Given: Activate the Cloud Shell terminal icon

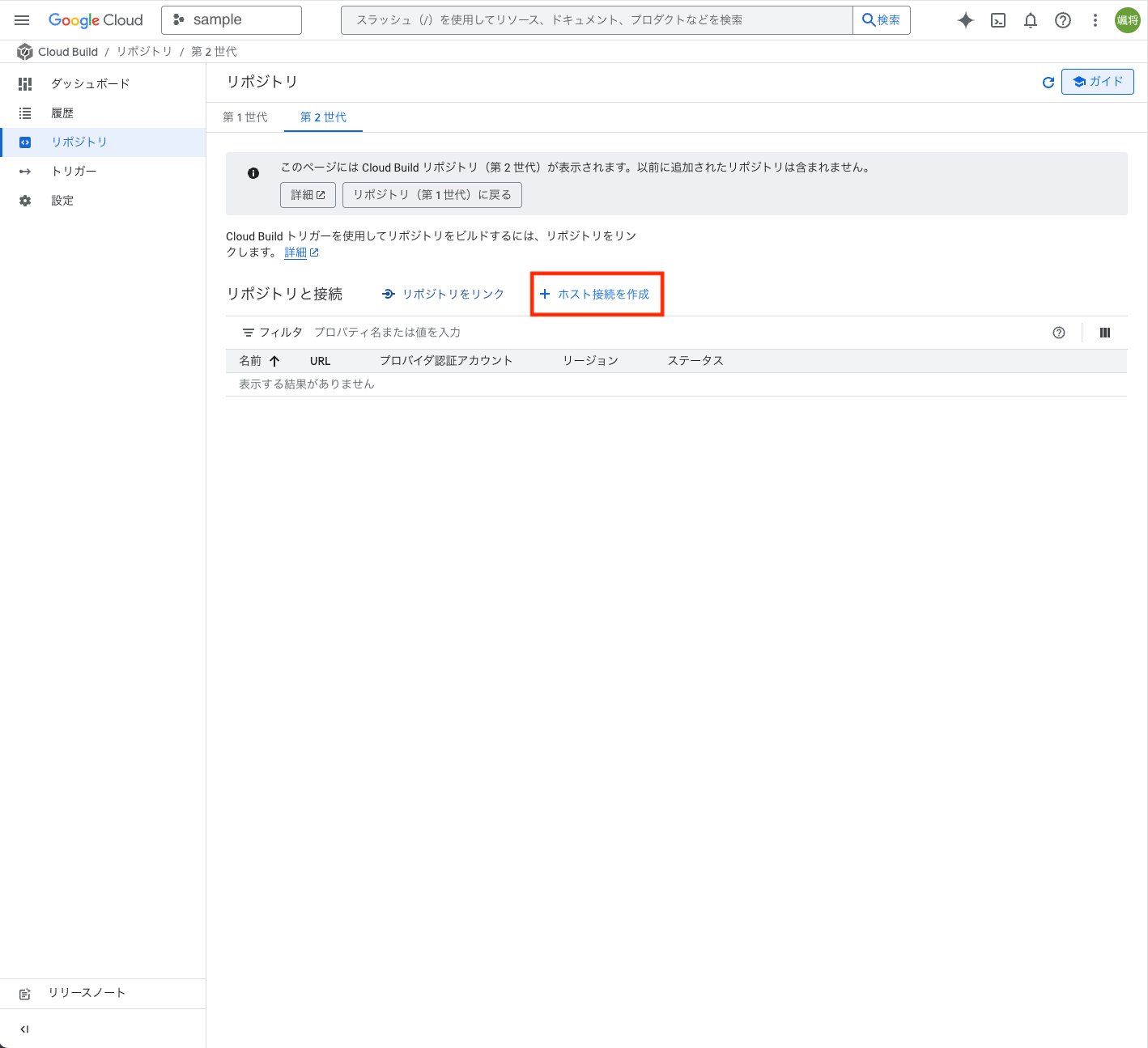Looking at the screenshot, I should click(998, 20).
